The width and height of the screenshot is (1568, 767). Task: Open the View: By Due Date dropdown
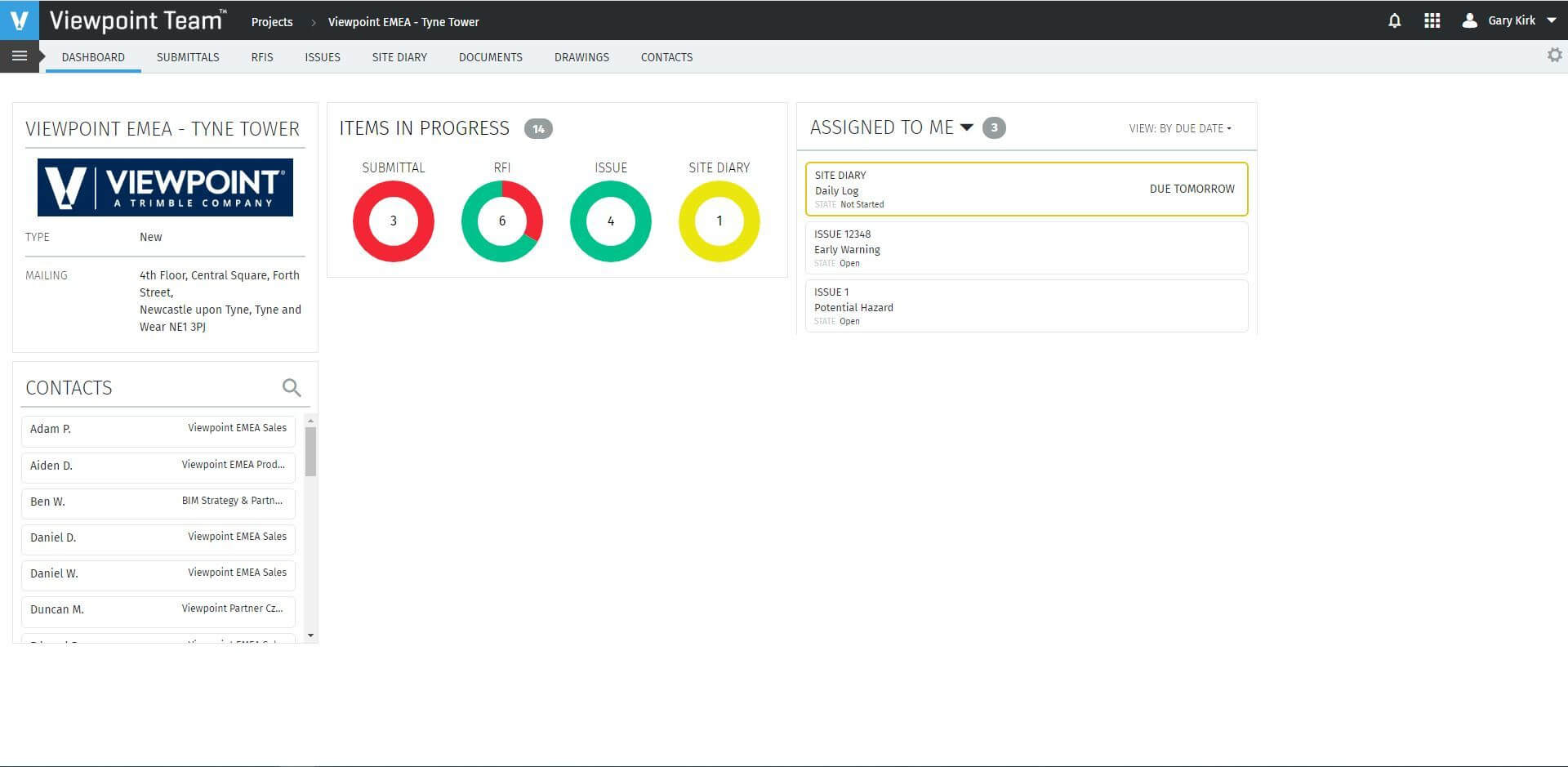(x=1181, y=128)
